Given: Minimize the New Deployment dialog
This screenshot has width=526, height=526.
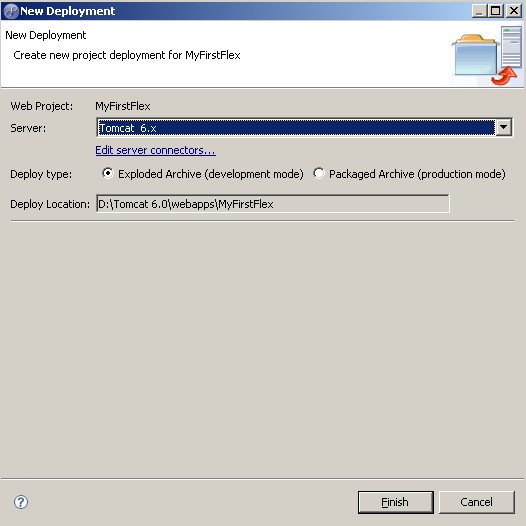Looking at the screenshot, I should point(479,11).
